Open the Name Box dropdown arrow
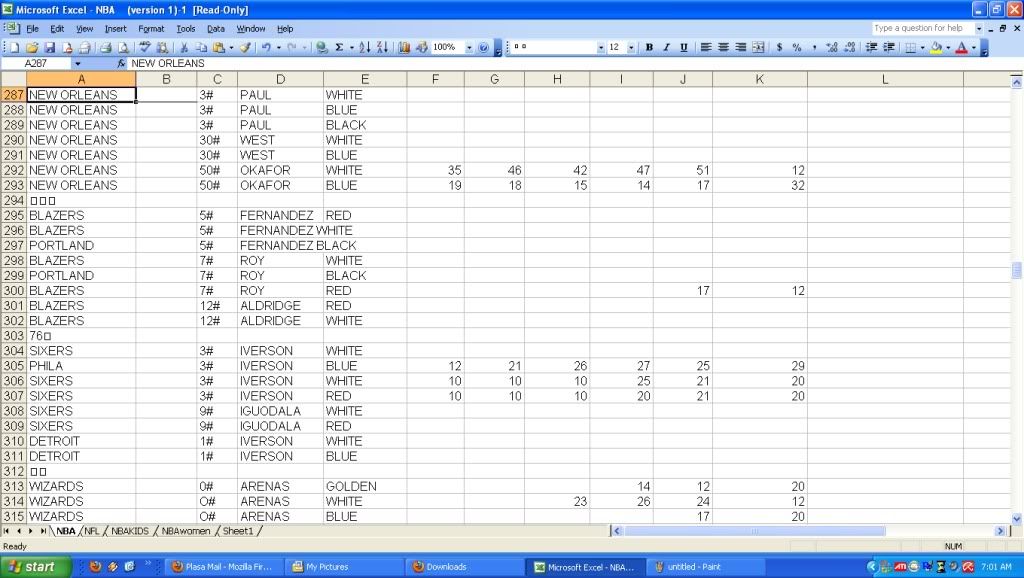 pyautogui.click(x=78, y=63)
